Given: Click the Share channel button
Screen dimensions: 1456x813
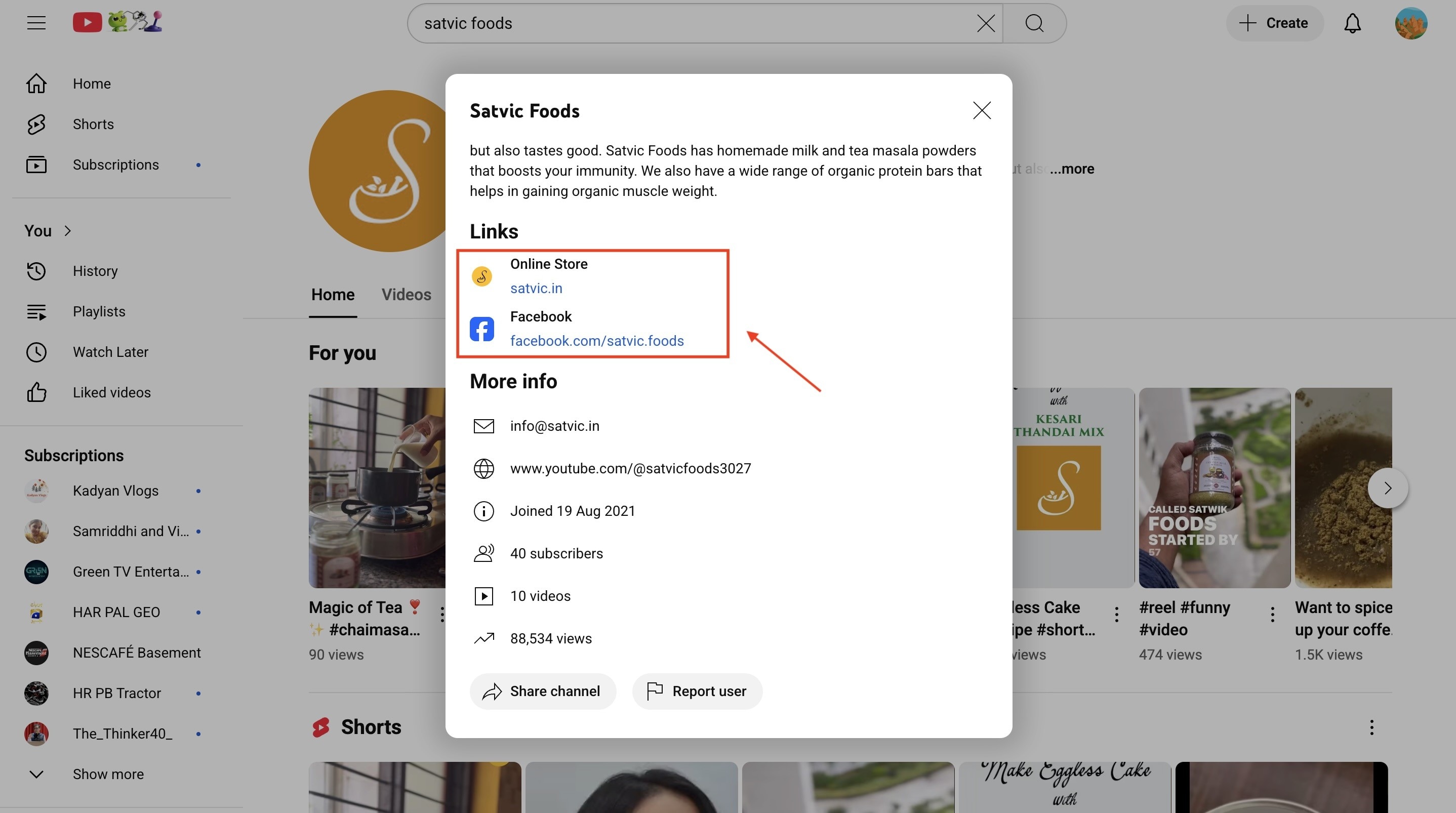Looking at the screenshot, I should coord(543,692).
